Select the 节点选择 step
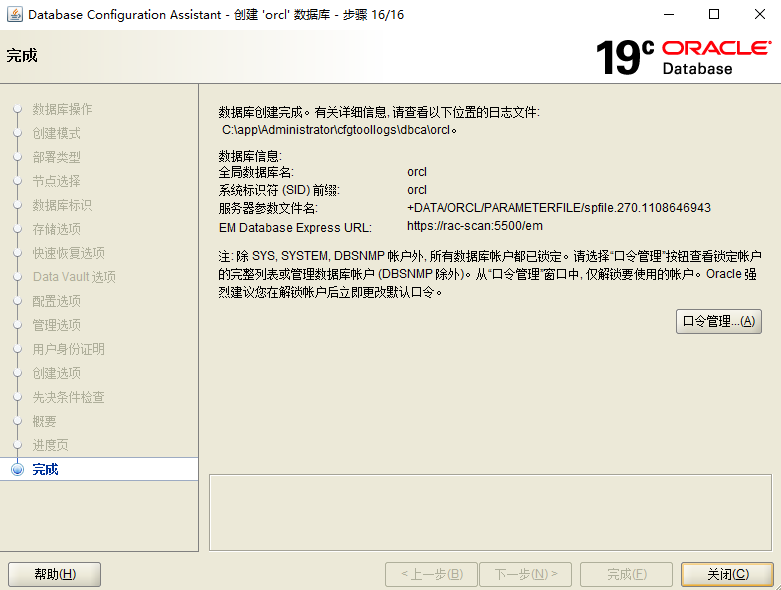Image resolution: width=781 pixels, height=590 pixels. tap(56, 181)
